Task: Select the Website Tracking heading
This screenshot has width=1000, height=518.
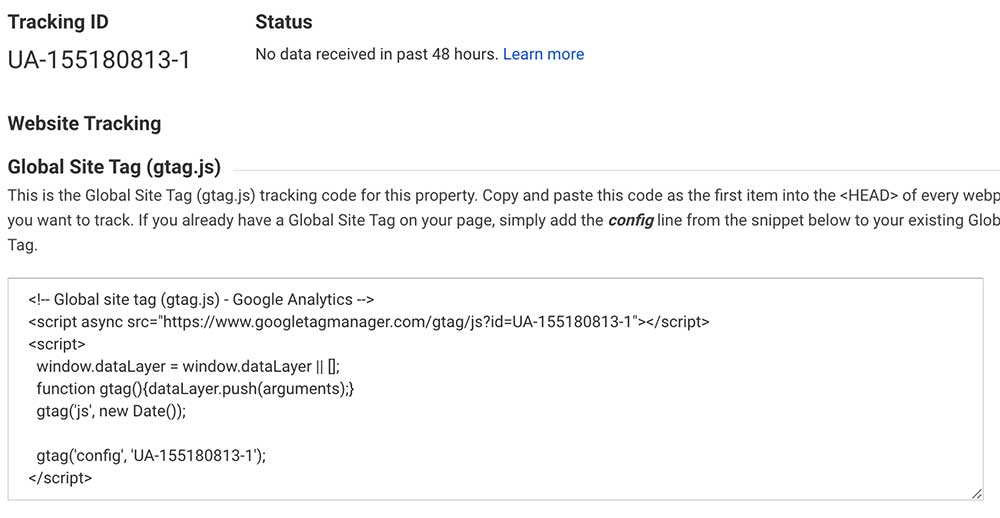Action: (x=84, y=123)
